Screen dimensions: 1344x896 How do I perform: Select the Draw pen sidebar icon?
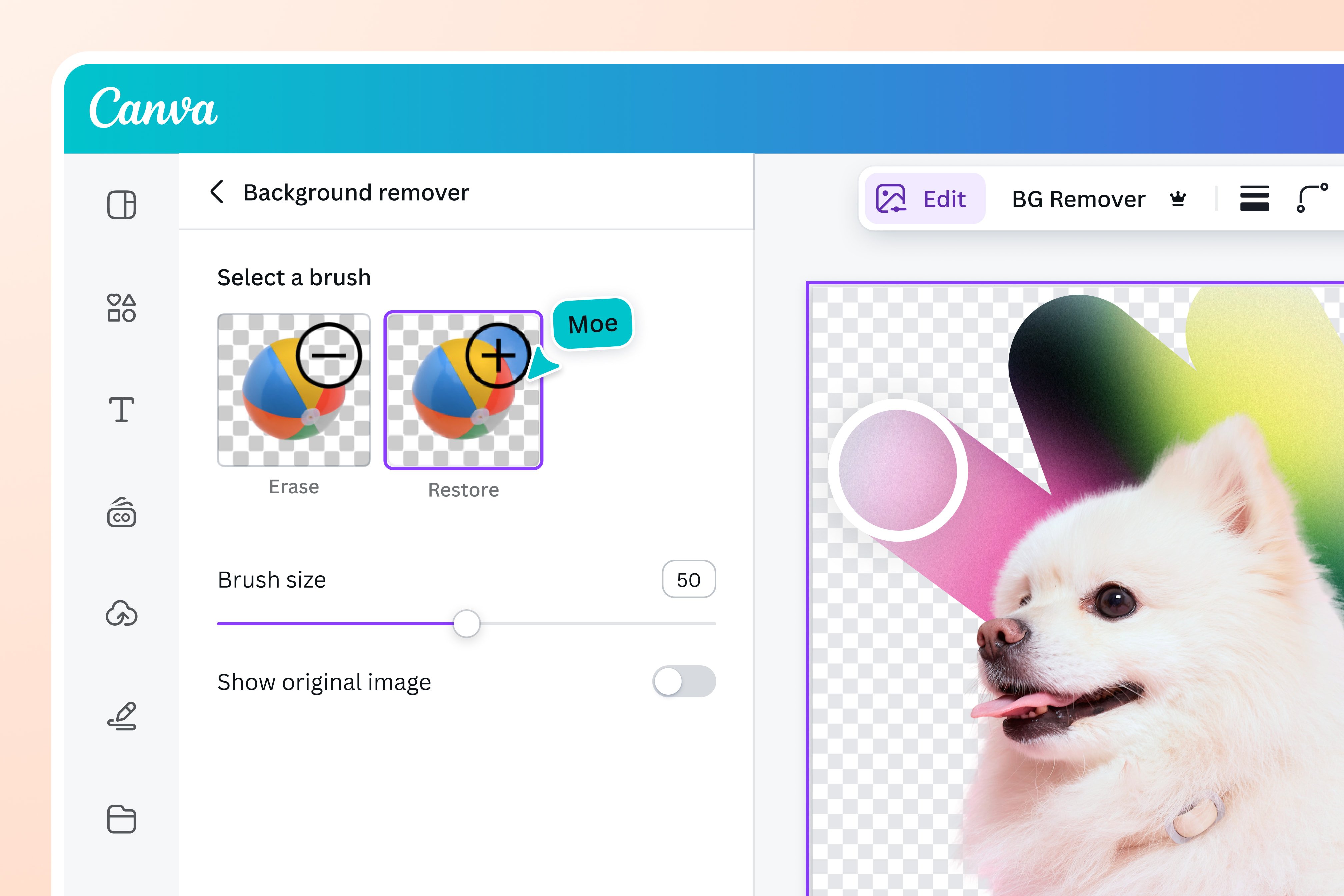(122, 717)
